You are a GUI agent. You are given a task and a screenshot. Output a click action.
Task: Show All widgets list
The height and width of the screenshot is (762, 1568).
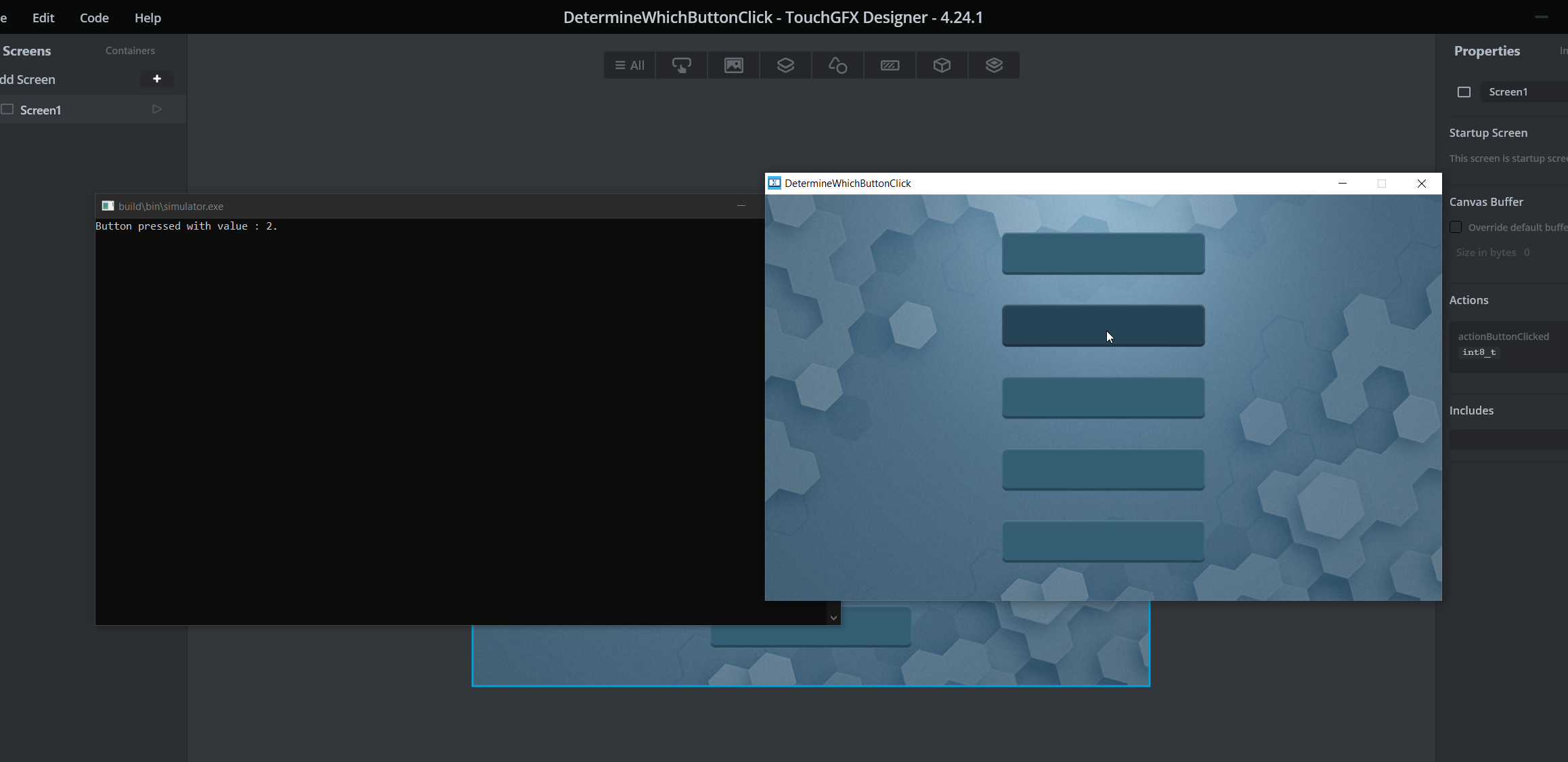coord(630,65)
